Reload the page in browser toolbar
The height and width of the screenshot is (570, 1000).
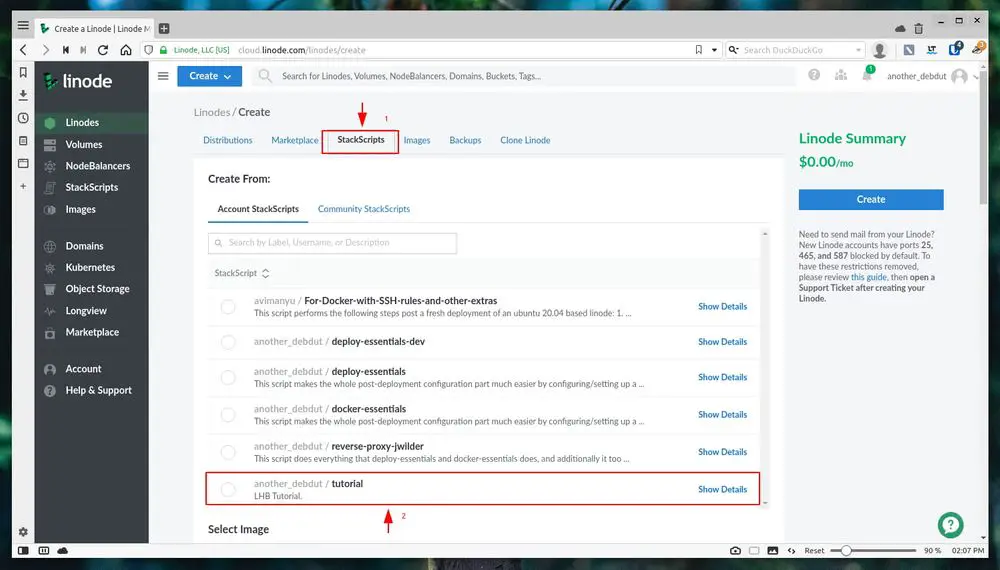pos(105,50)
